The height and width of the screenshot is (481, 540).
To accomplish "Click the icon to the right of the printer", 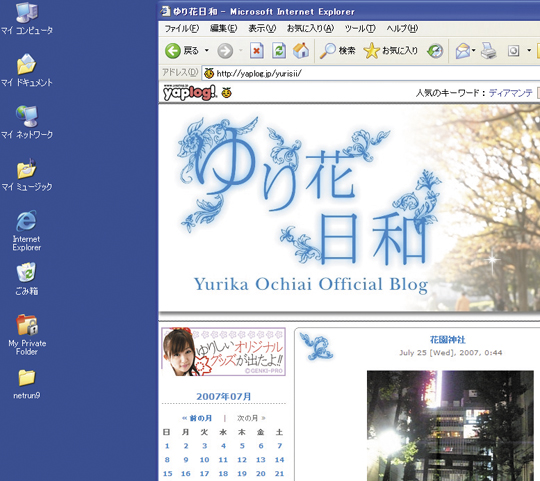I will pyautogui.click(x=513, y=51).
